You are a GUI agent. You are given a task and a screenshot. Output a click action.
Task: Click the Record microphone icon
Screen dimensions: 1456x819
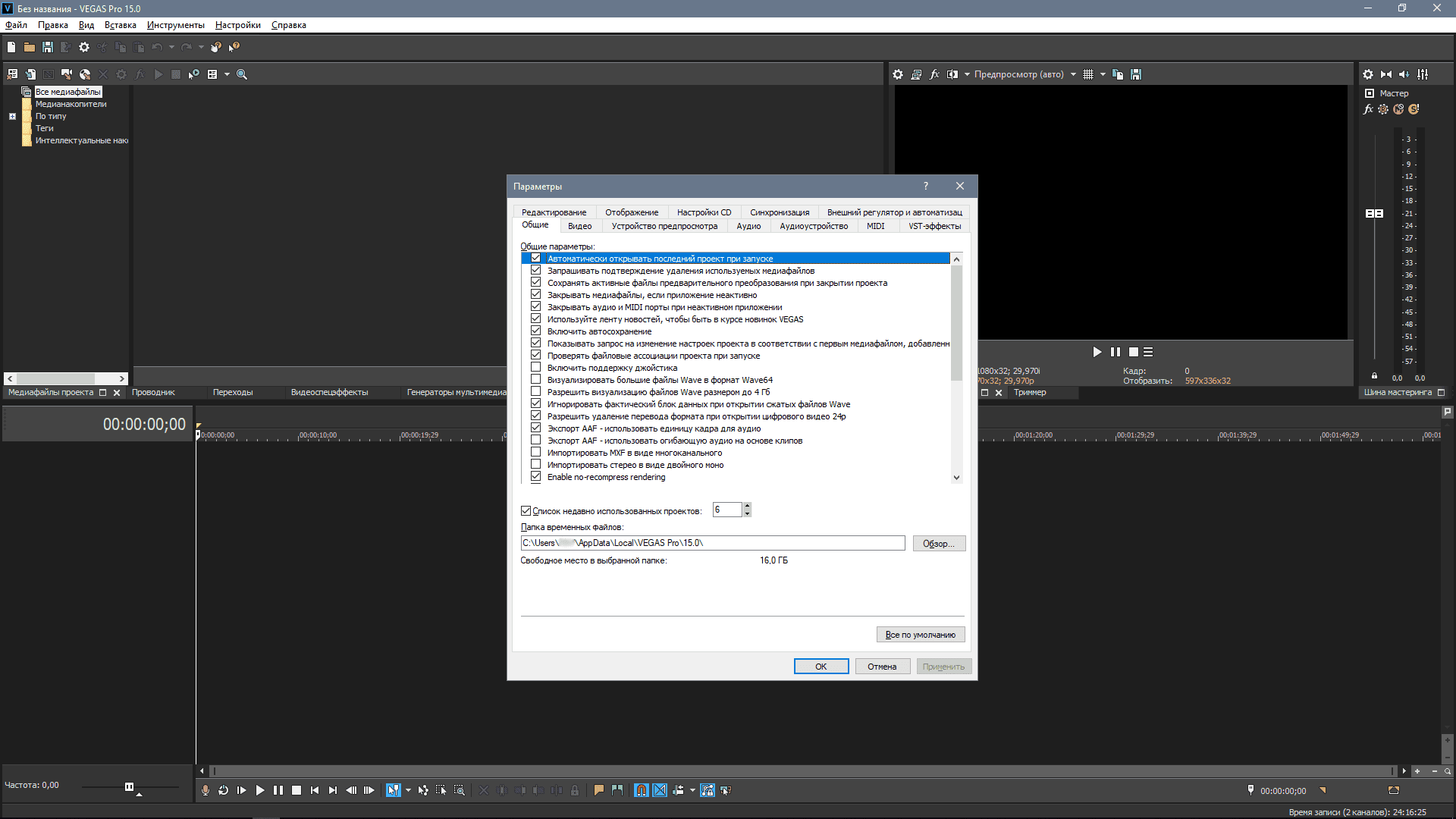[x=205, y=790]
